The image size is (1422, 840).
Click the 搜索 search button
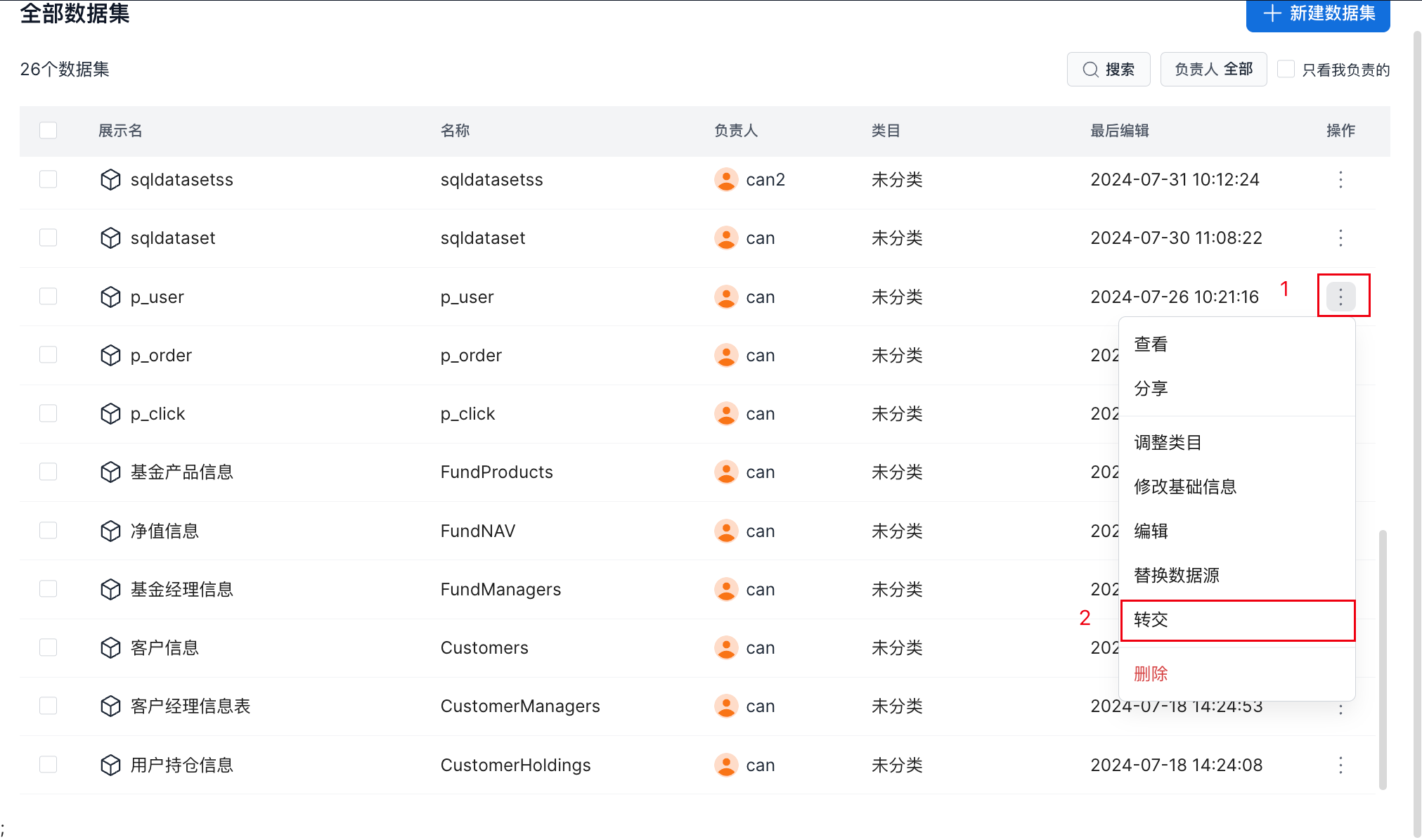(1108, 69)
